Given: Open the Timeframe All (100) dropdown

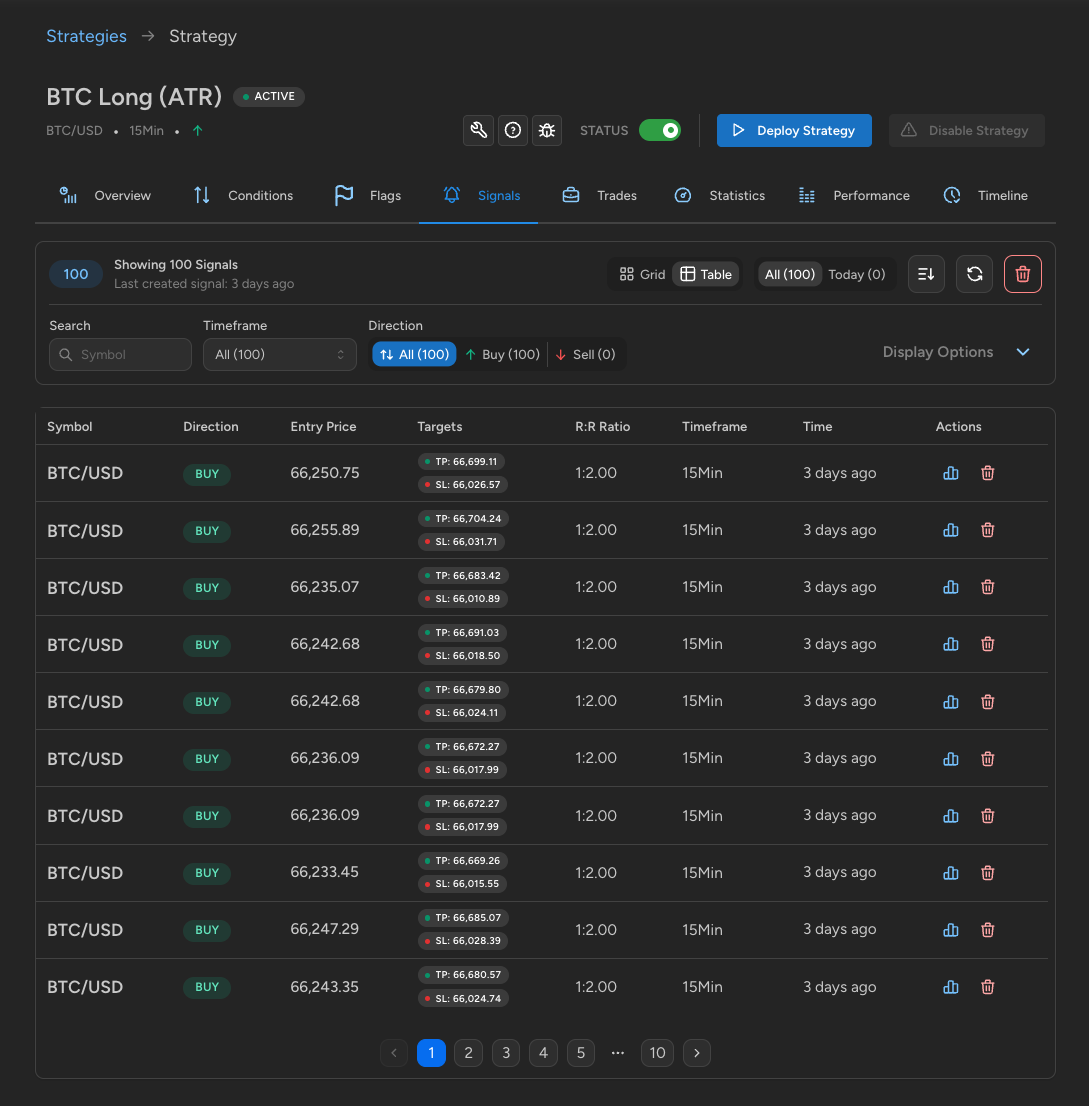Looking at the screenshot, I should pos(279,354).
